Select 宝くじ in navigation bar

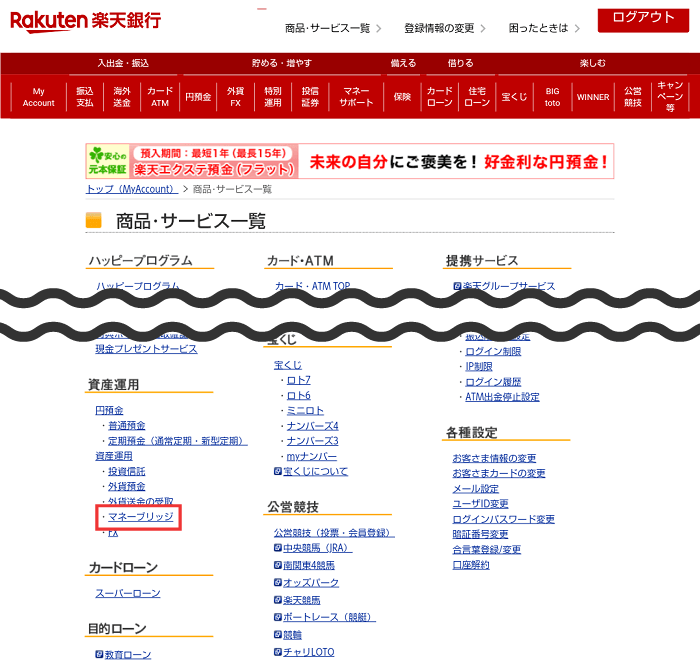(514, 97)
